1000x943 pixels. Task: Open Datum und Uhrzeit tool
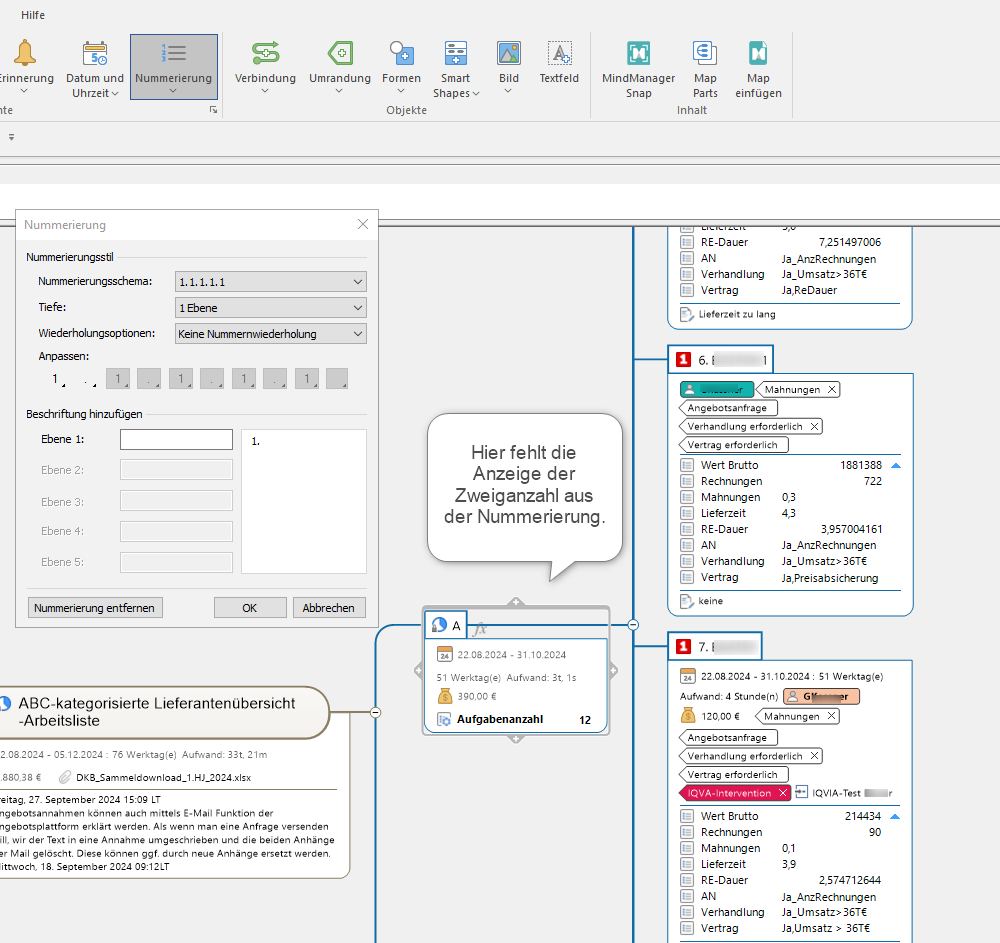[x=95, y=54]
